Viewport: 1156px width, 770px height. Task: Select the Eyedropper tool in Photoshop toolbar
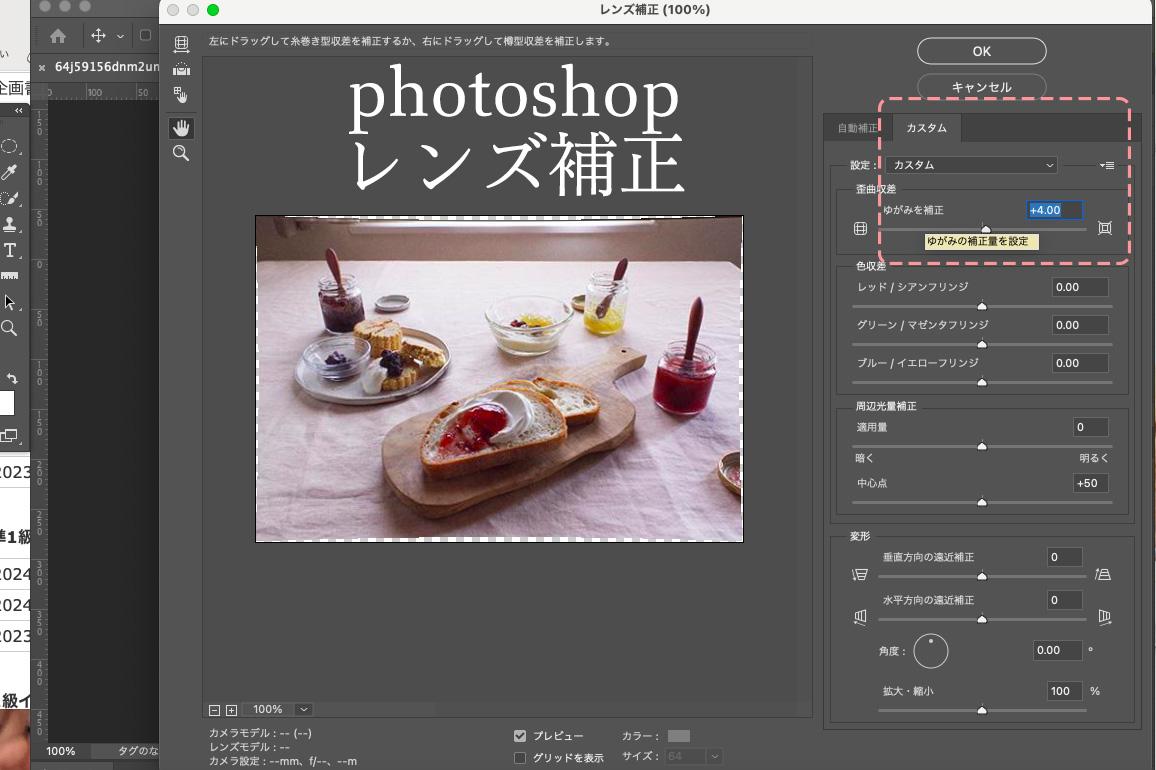tap(10, 172)
